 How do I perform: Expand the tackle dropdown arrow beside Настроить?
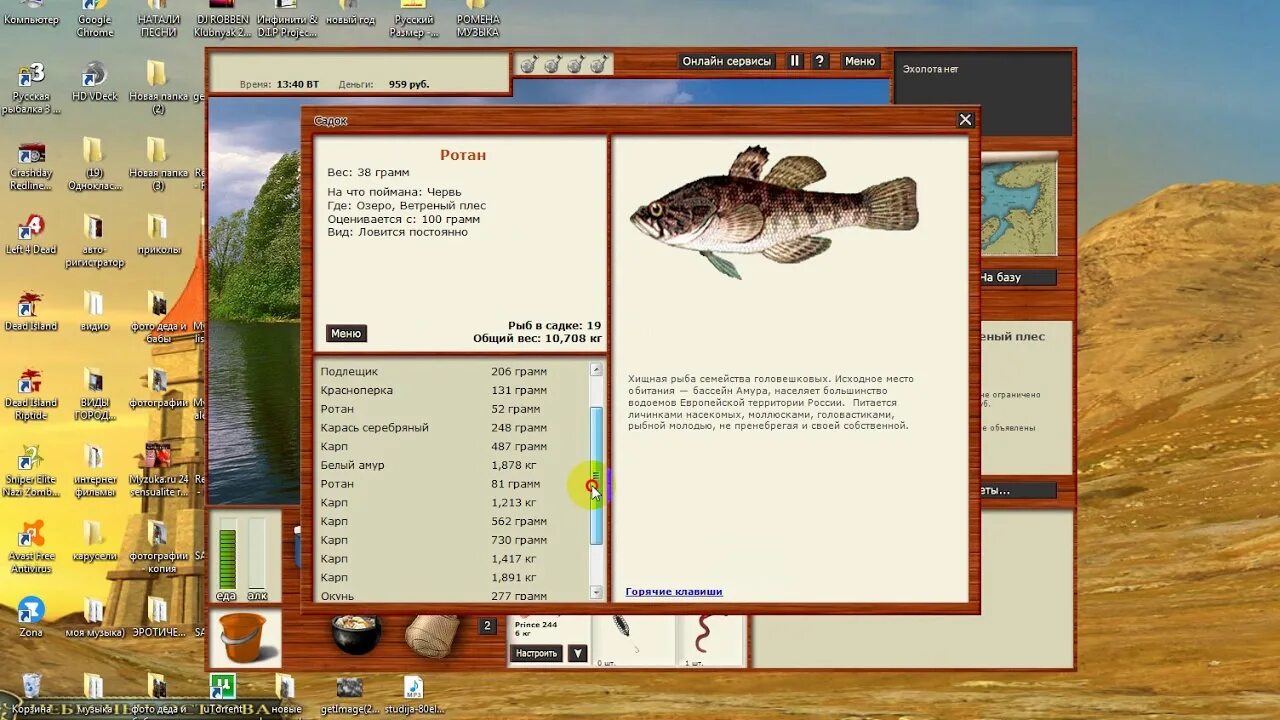click(x=577, y=653)
